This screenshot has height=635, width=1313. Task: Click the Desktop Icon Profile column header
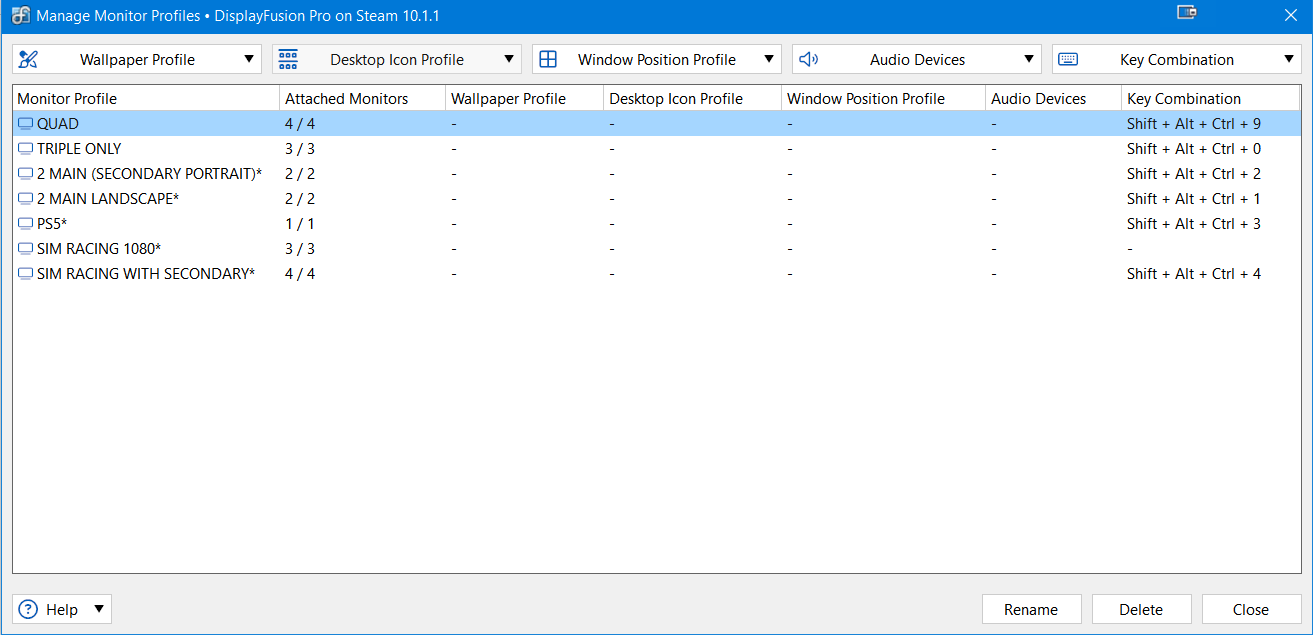pos(693,98)
